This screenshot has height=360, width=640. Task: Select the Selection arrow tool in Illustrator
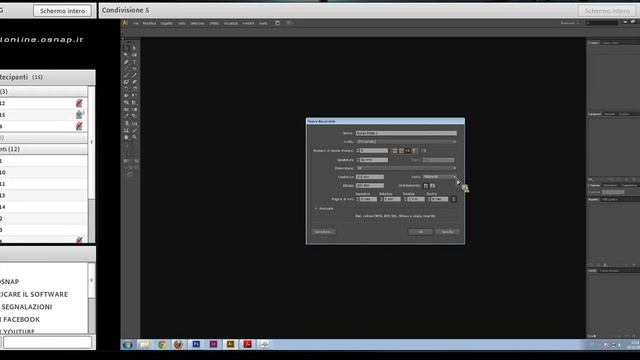[x=126, y=48]
